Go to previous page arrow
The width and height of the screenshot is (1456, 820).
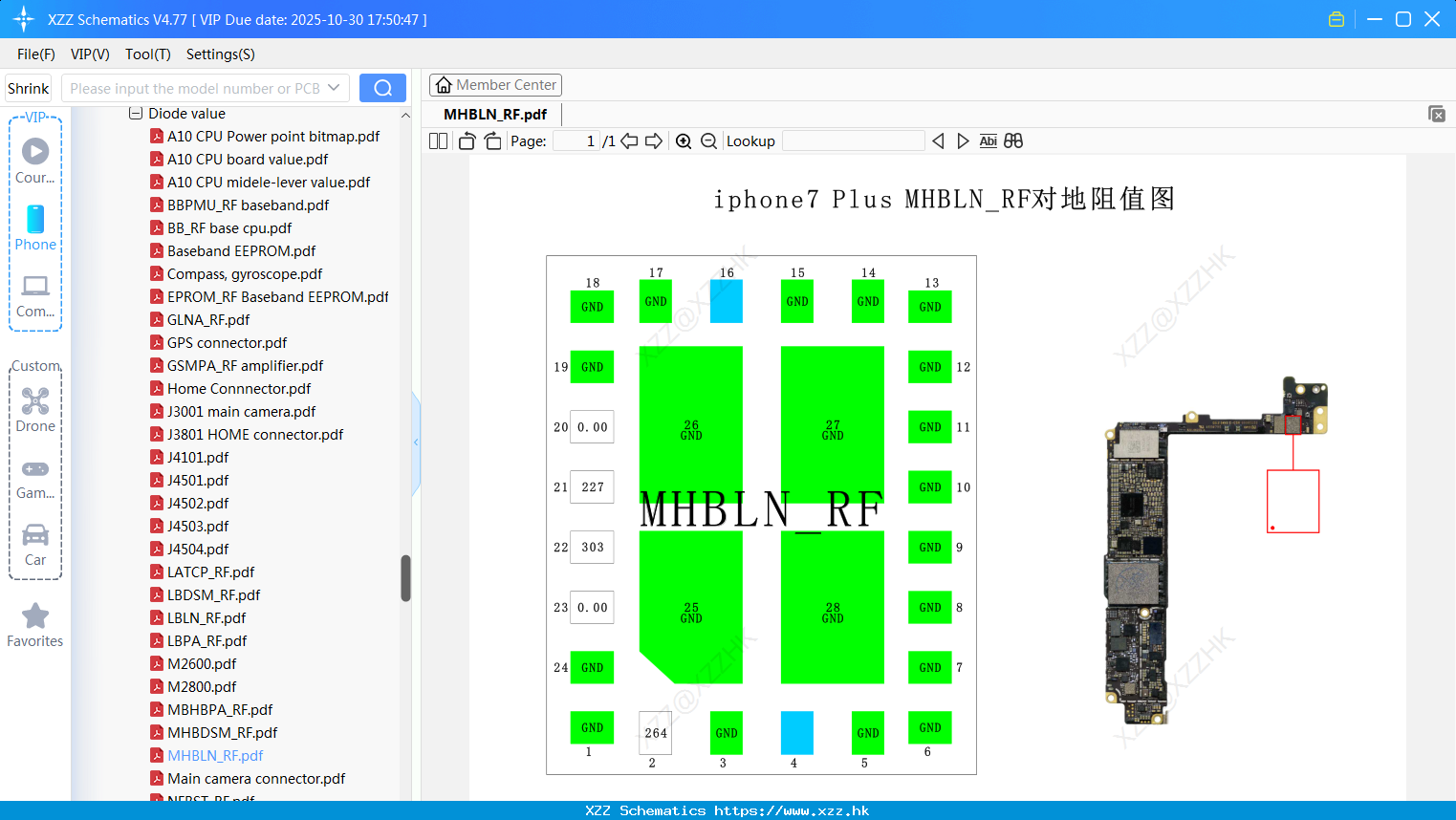tap(629, 141)
